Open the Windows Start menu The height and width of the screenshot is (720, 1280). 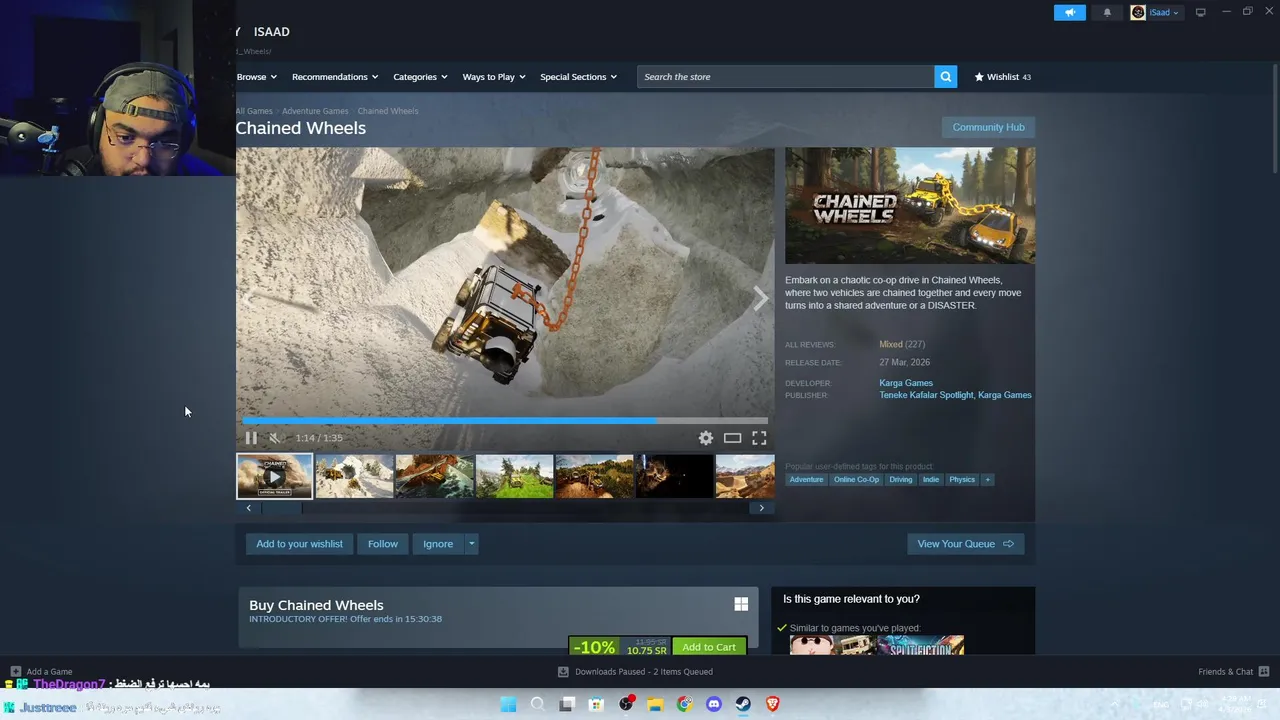click(x=508, y=704)
